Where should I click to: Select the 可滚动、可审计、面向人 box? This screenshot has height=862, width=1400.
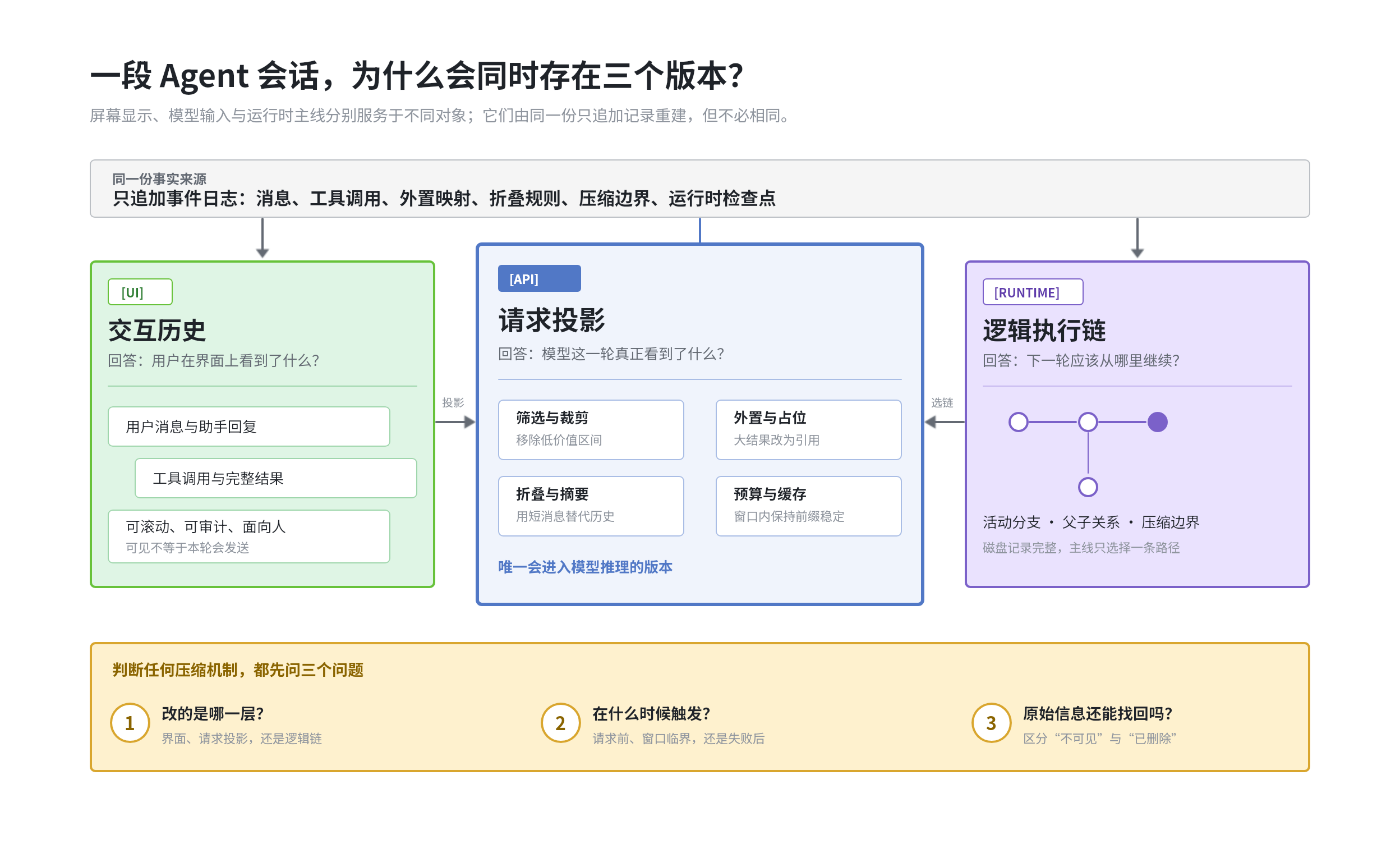[x=249, y=537]
